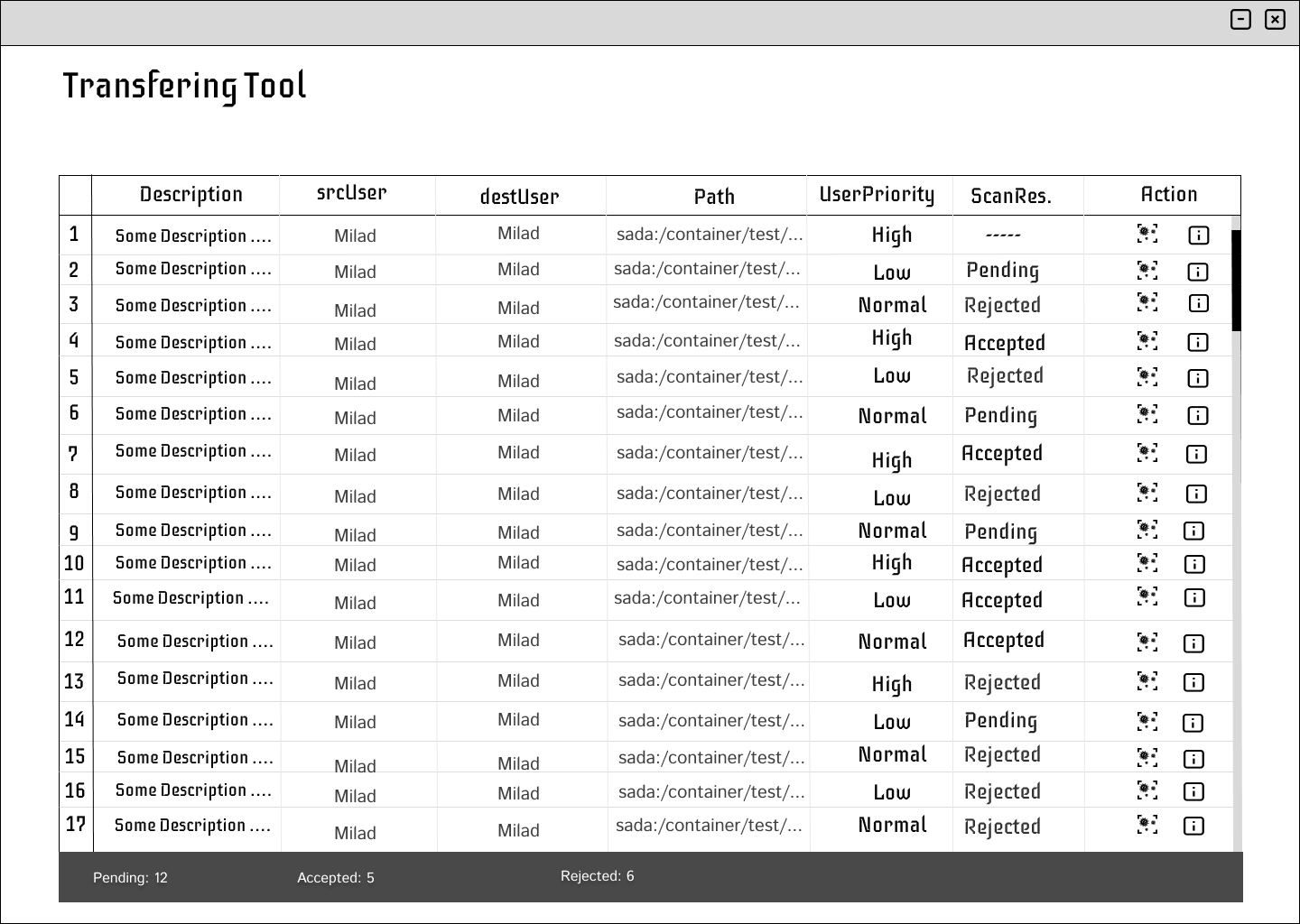Viewport: 1300px width, 924px height.
Task: Open the info icon for row 1
Action: [1198, 236]
